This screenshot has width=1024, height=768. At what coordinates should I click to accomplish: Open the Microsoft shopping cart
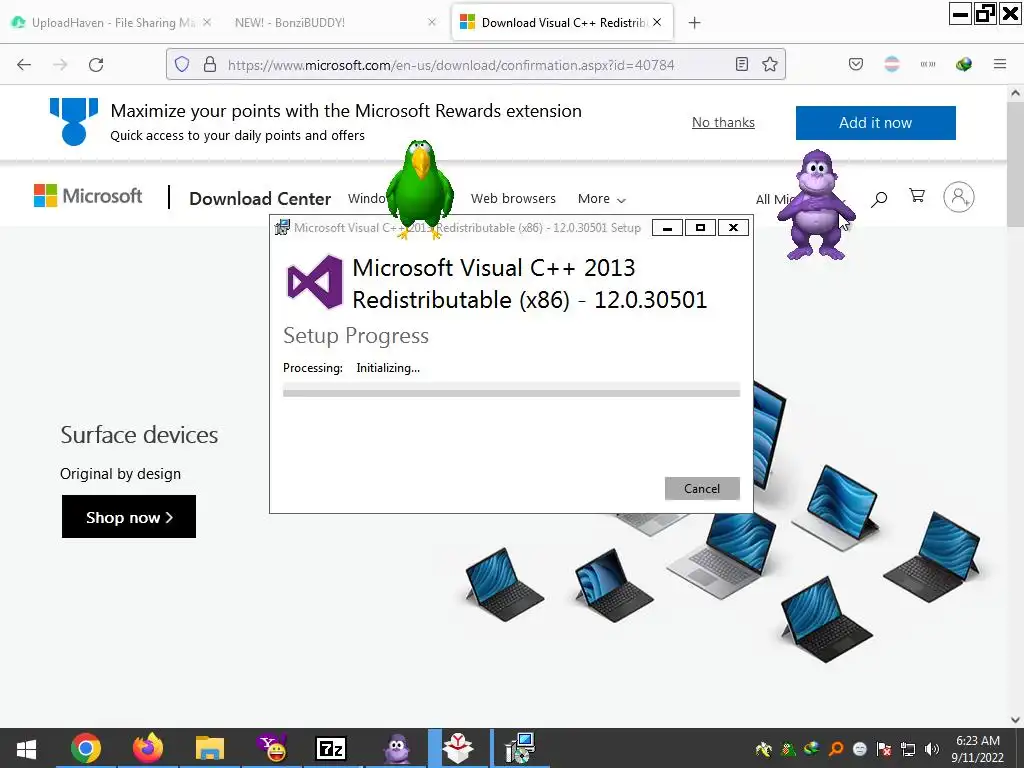(x=917, y=196)
